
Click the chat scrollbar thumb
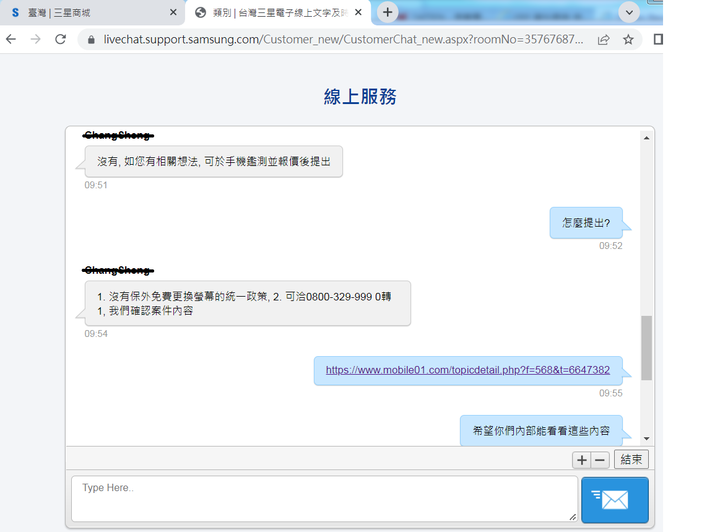tap(647, 348)
